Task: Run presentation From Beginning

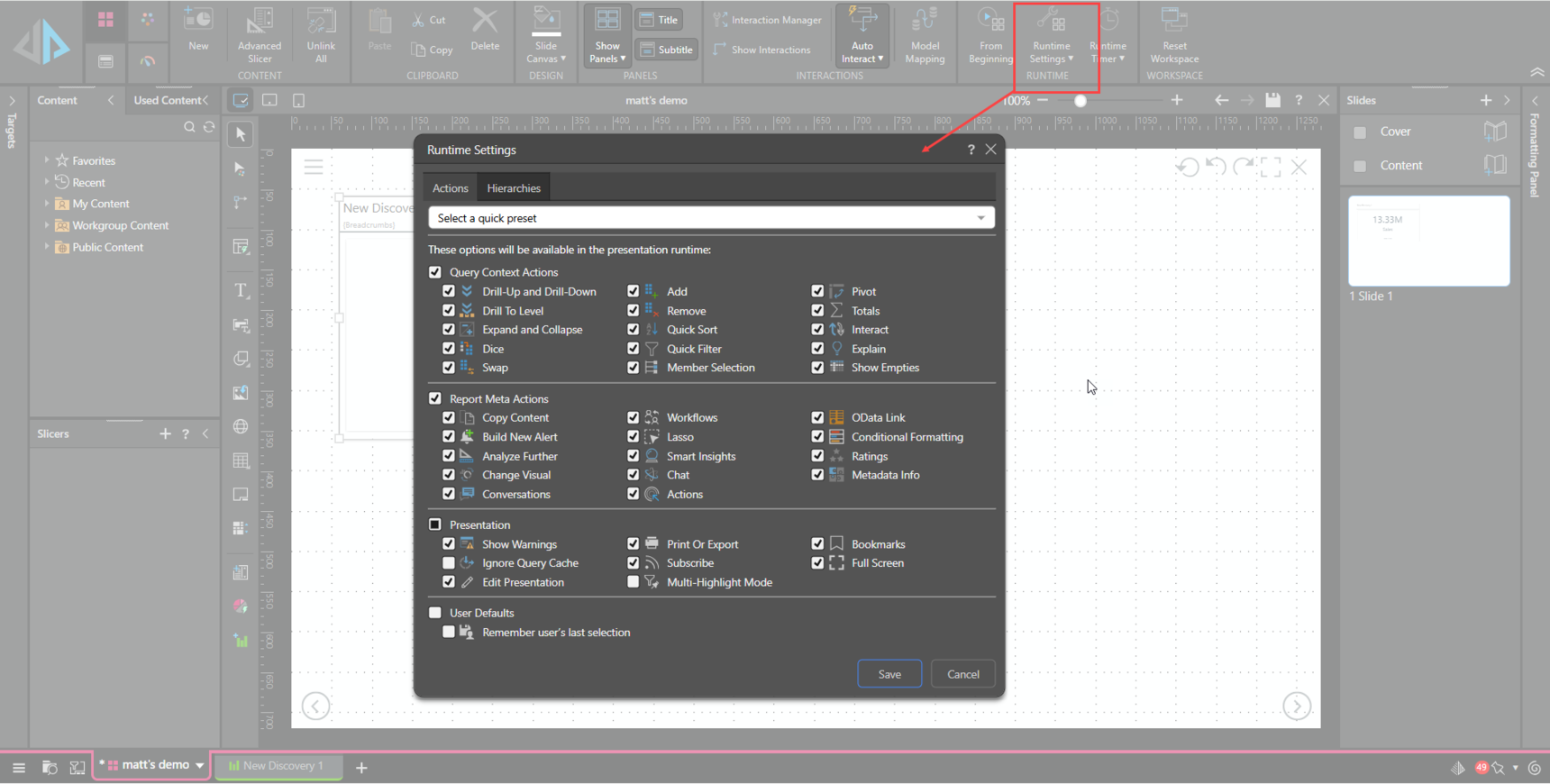Action: 989,35
